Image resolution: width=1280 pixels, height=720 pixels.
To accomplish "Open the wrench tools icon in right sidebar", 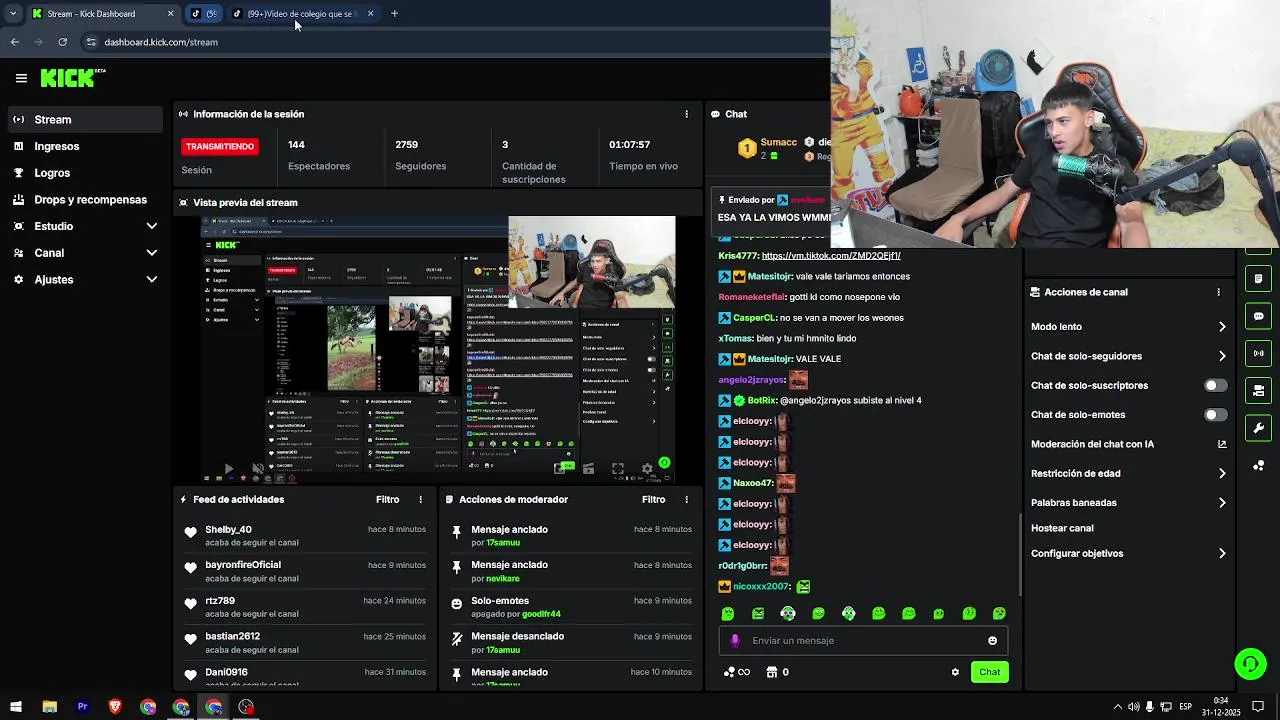I will coord(1258,428).
